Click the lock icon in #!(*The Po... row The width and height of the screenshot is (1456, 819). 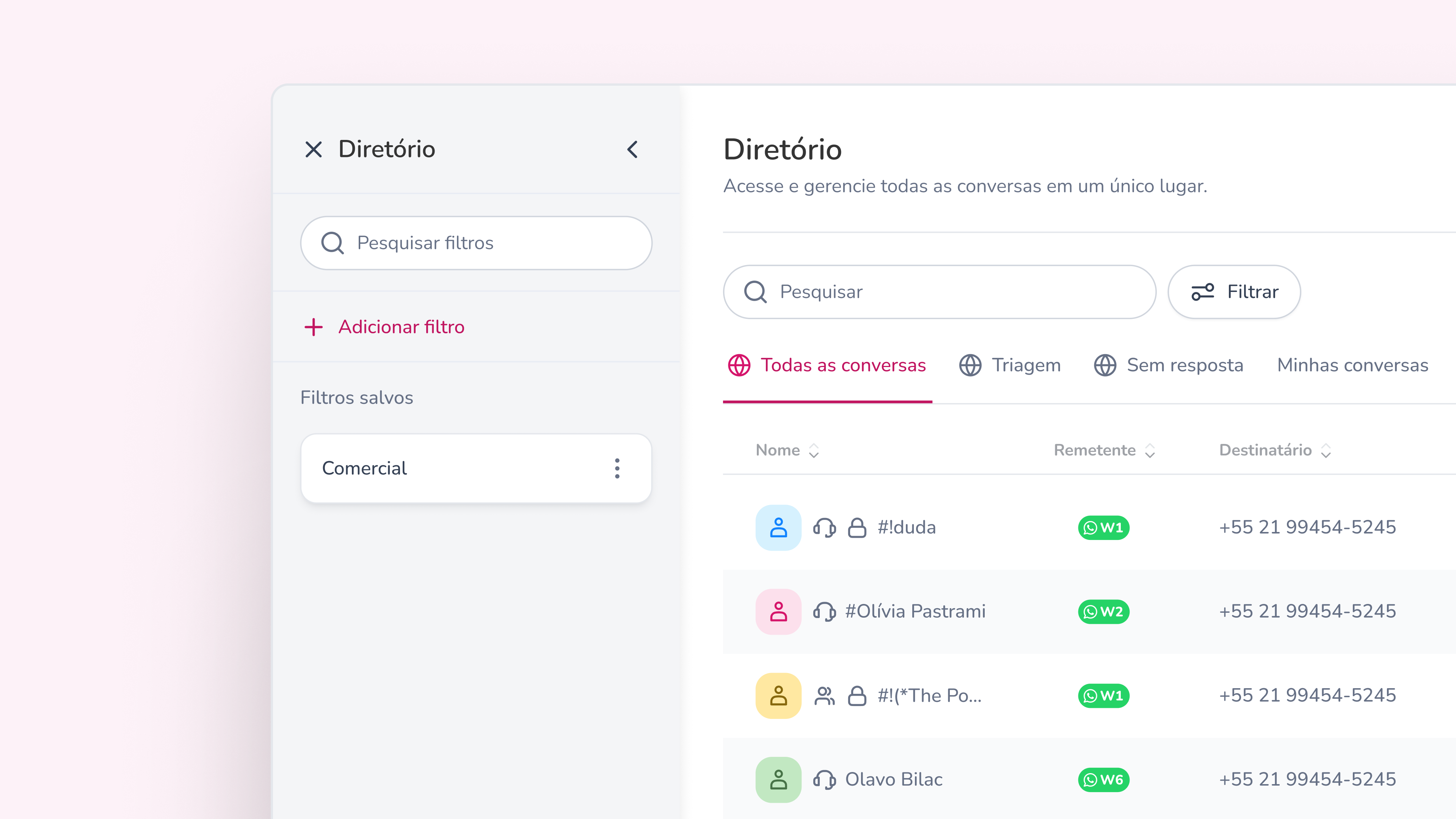coord(857,696)
